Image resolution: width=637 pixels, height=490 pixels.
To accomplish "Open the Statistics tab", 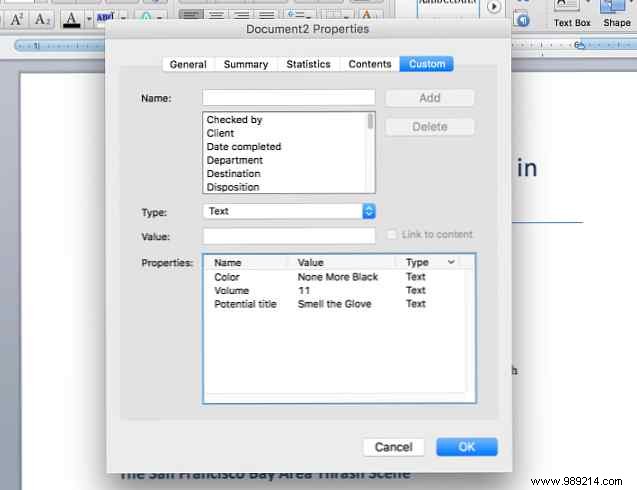I will click(x=308, y=64).
